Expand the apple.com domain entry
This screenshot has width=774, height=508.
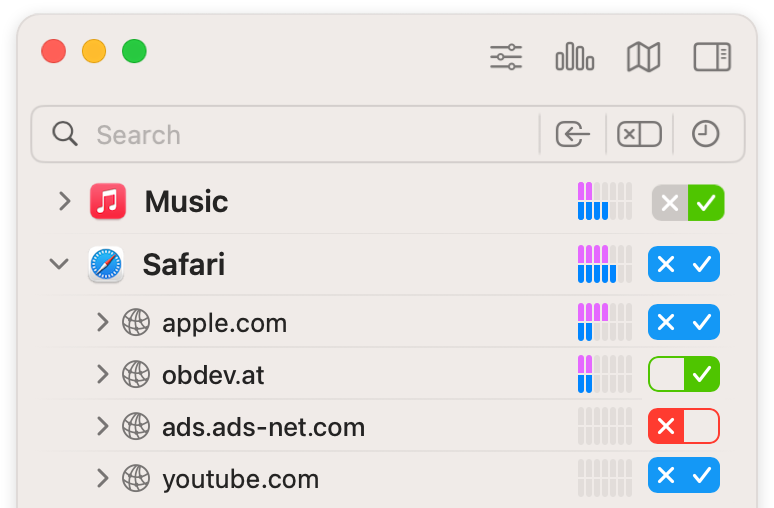102,322
